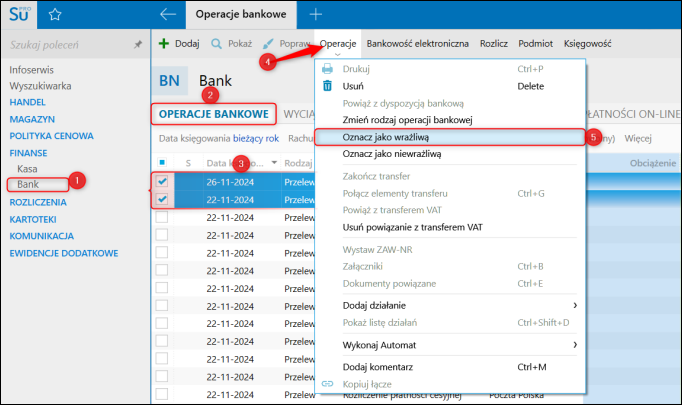Screen dimensions: 682x405
Task: Go back using the left arrow
Action: click(x=167, y=14)
